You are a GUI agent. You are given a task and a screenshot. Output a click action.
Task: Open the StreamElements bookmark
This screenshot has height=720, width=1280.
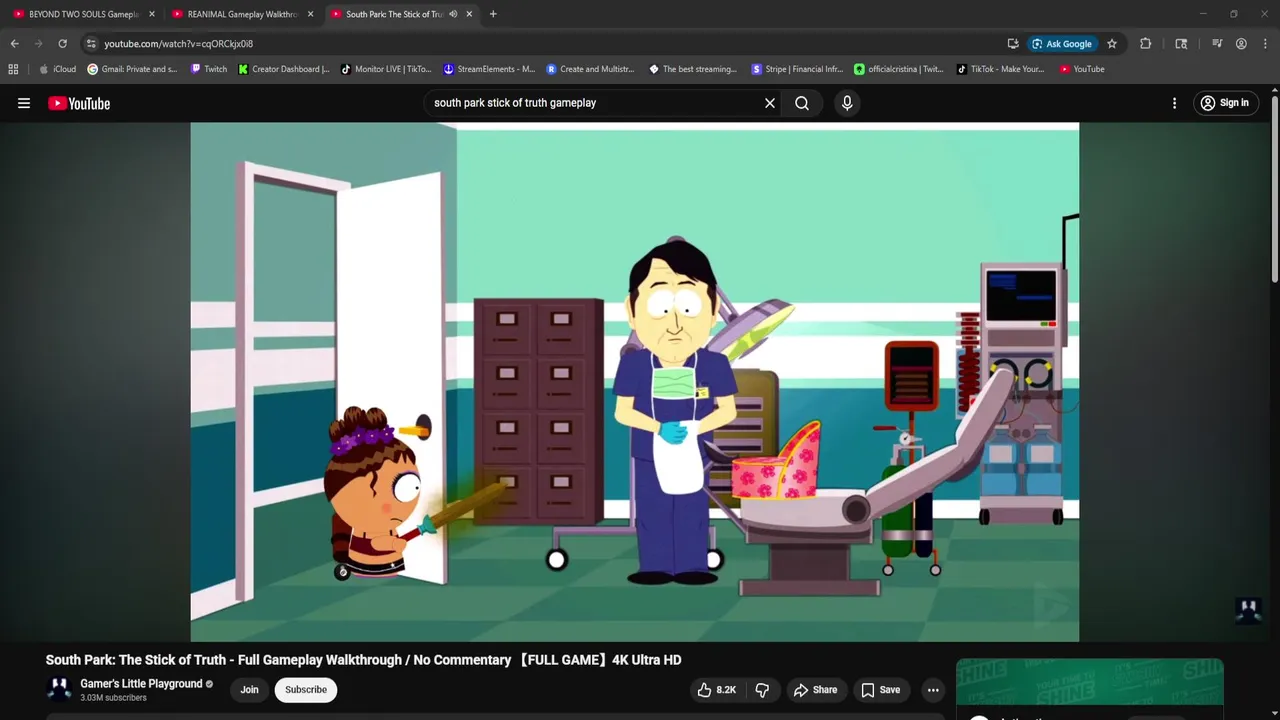coord(489,69)
